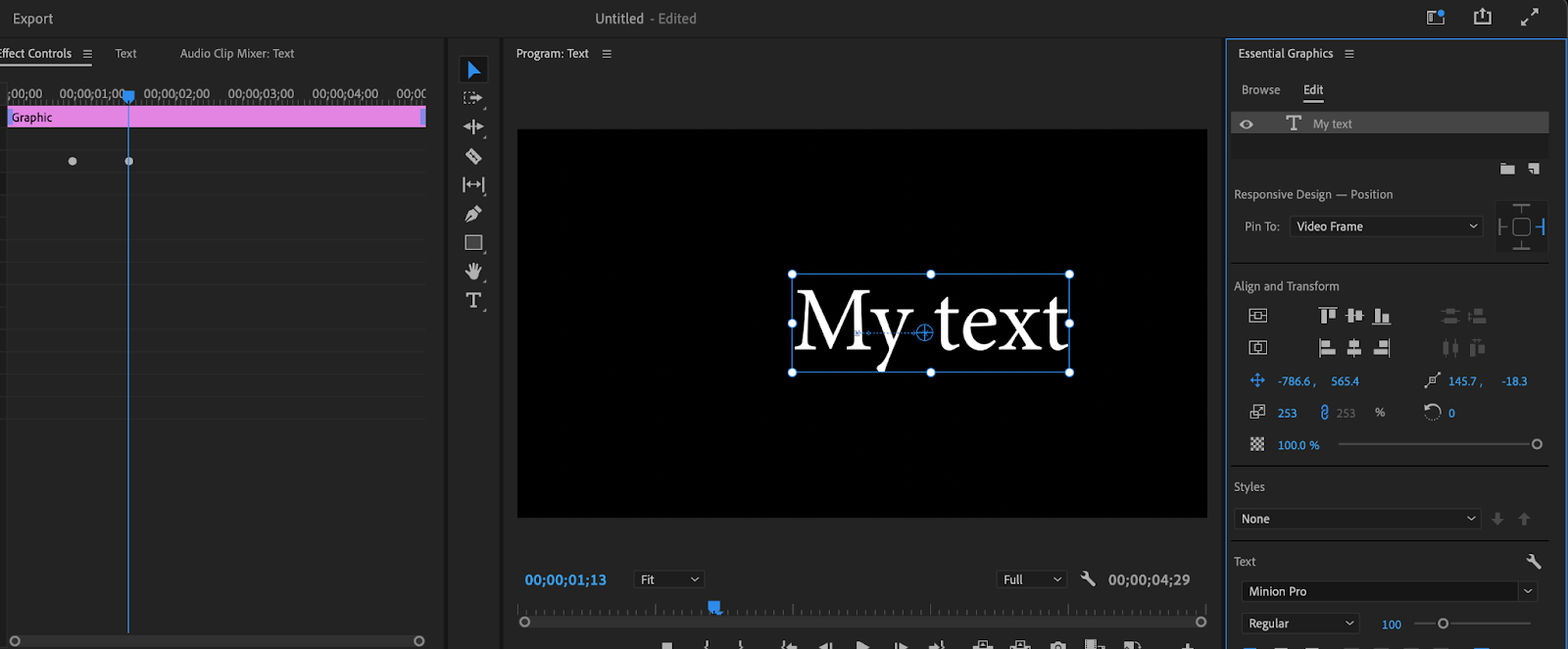Click the opacity slider handle
The image size is (1568, 649).
pos(1537,444)
